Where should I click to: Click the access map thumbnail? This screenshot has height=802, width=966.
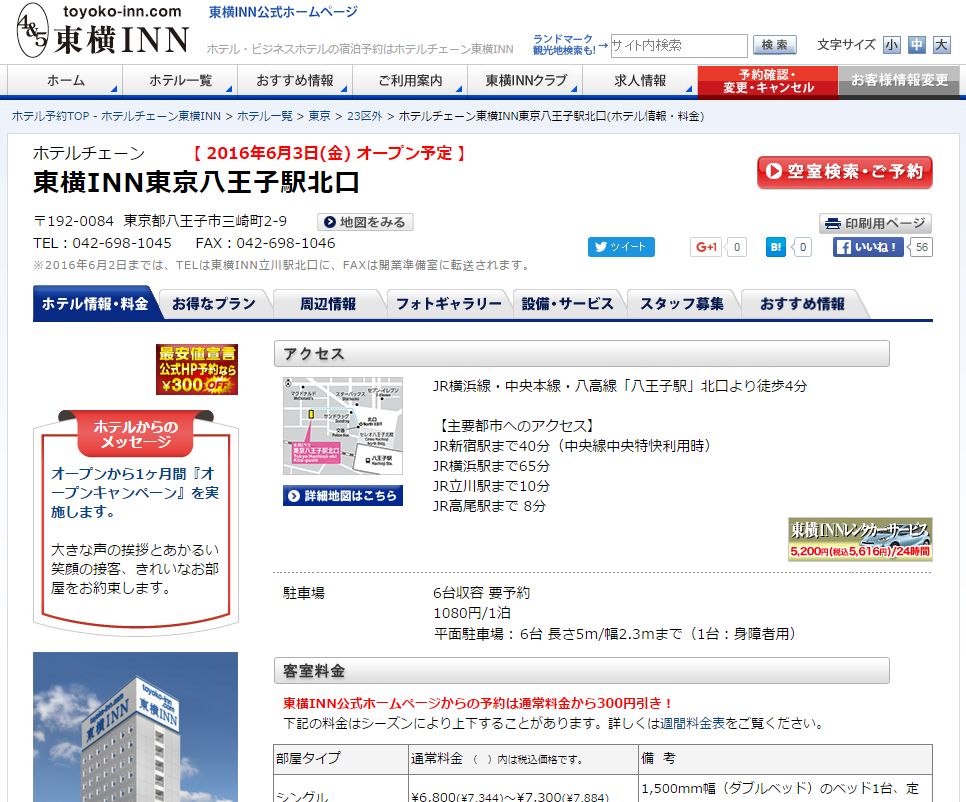pos(343,426)
